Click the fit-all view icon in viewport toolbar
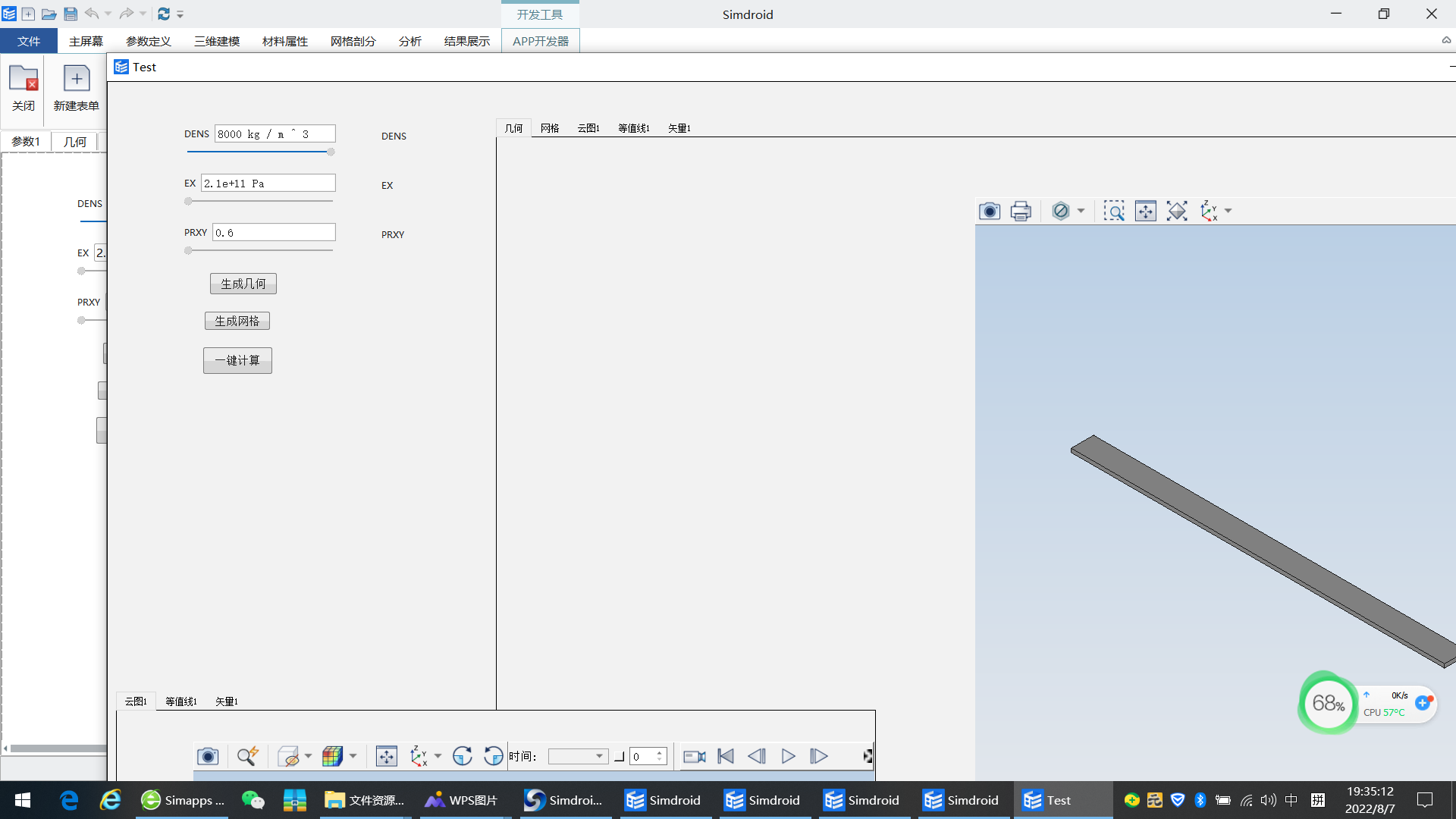The width and height of the screenshot is (1456, 819). [1177, 211]
